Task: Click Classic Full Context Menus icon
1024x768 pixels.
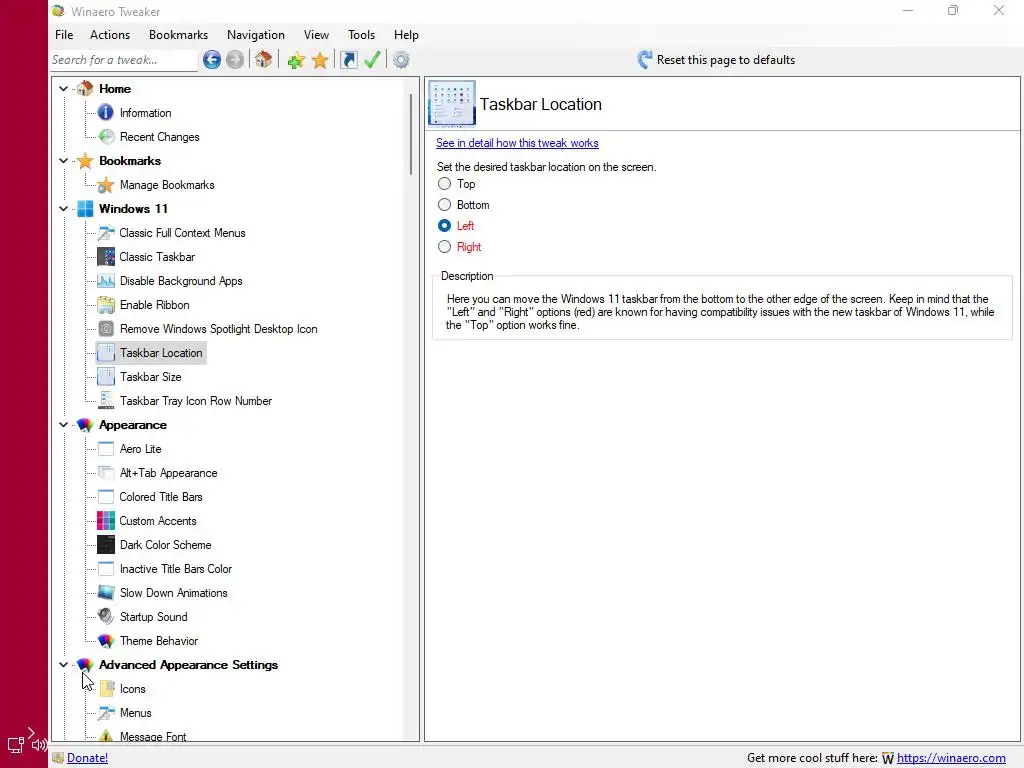Action: (106, 232)
